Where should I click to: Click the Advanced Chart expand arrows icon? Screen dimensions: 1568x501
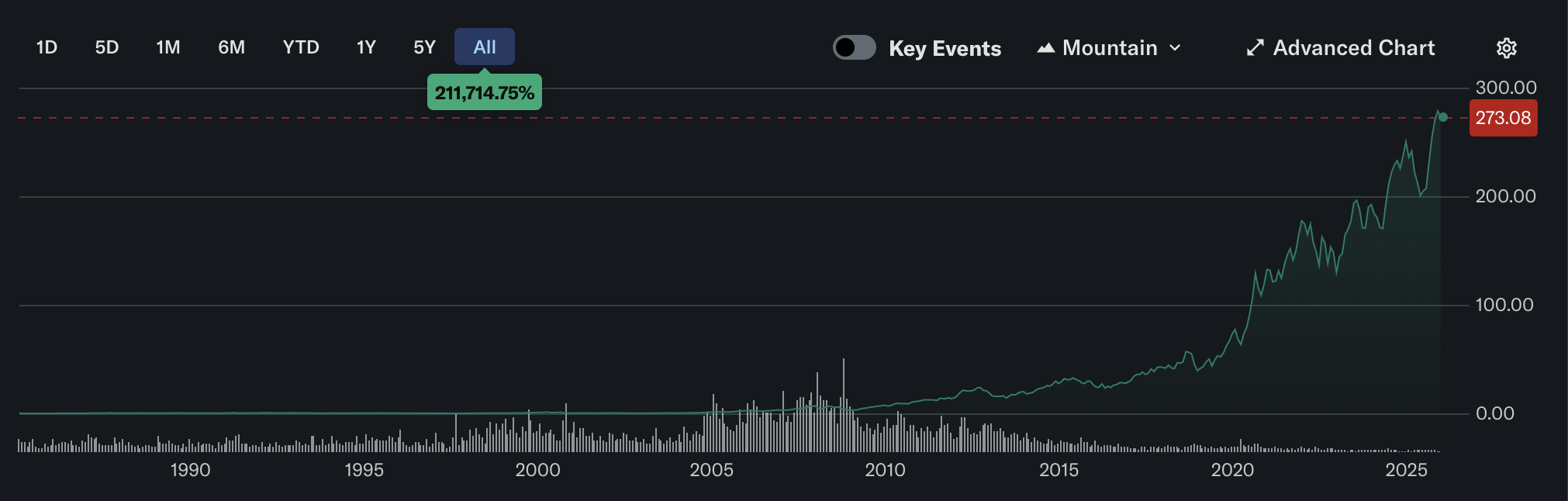click(x=1255, y=48)
